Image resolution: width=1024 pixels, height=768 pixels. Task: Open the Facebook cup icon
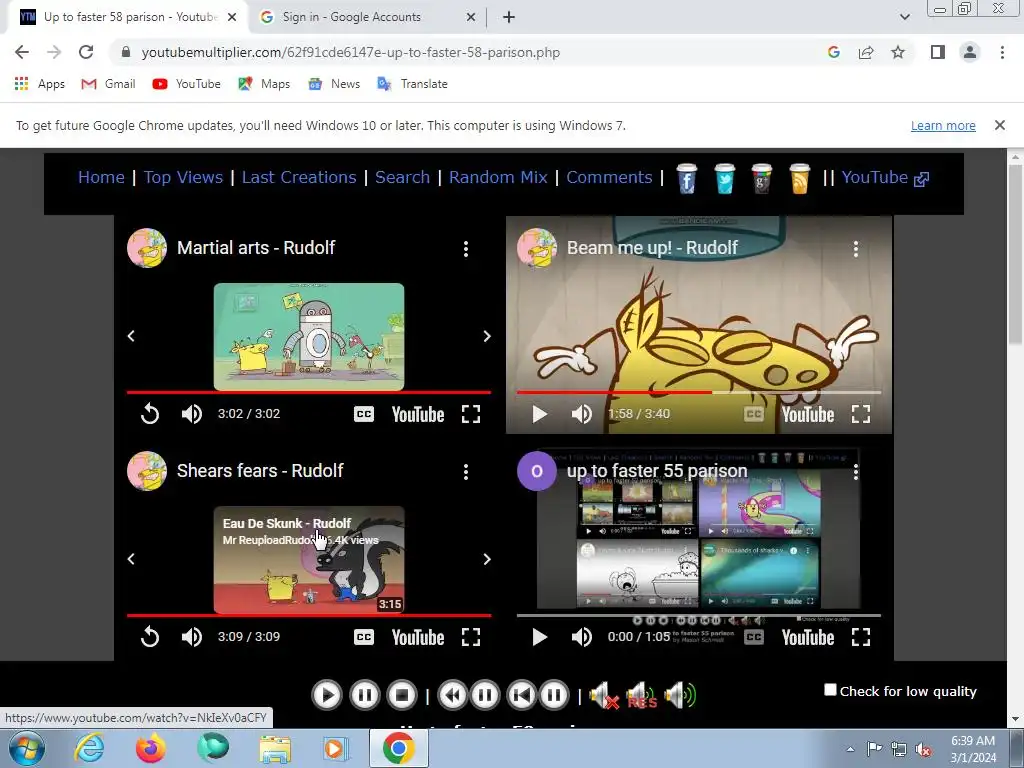point(686,178)
